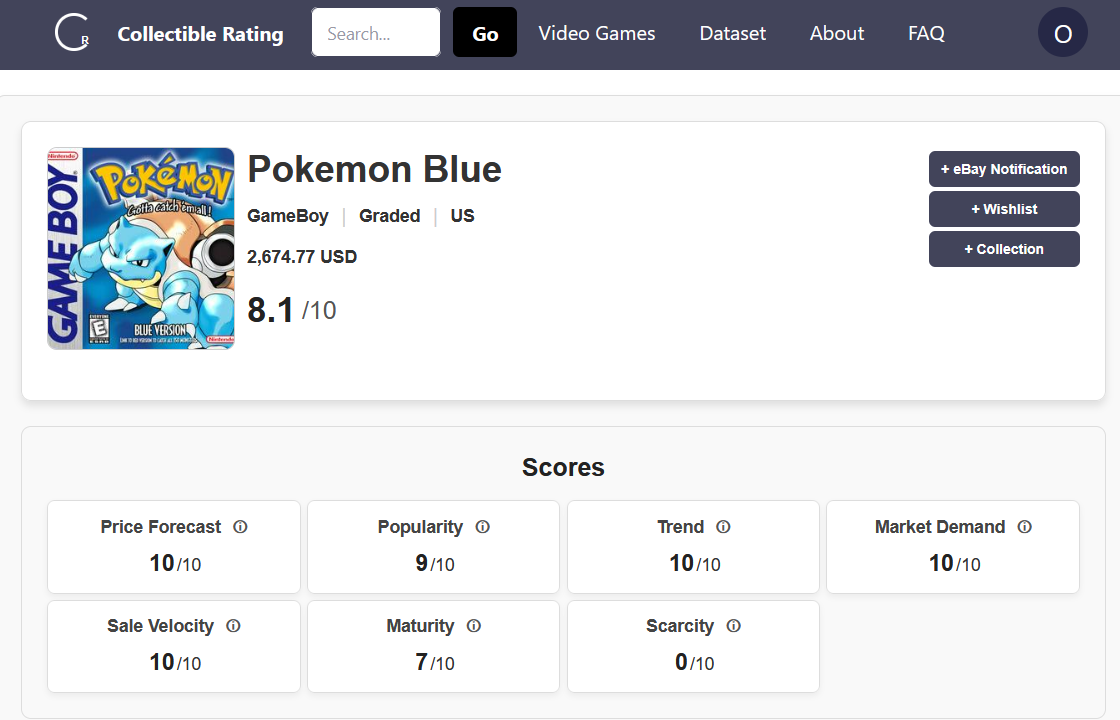The height and width of the screenshot is (720, 1120).
Task: Add an eBay Notification
Action: pos(1004,169)
